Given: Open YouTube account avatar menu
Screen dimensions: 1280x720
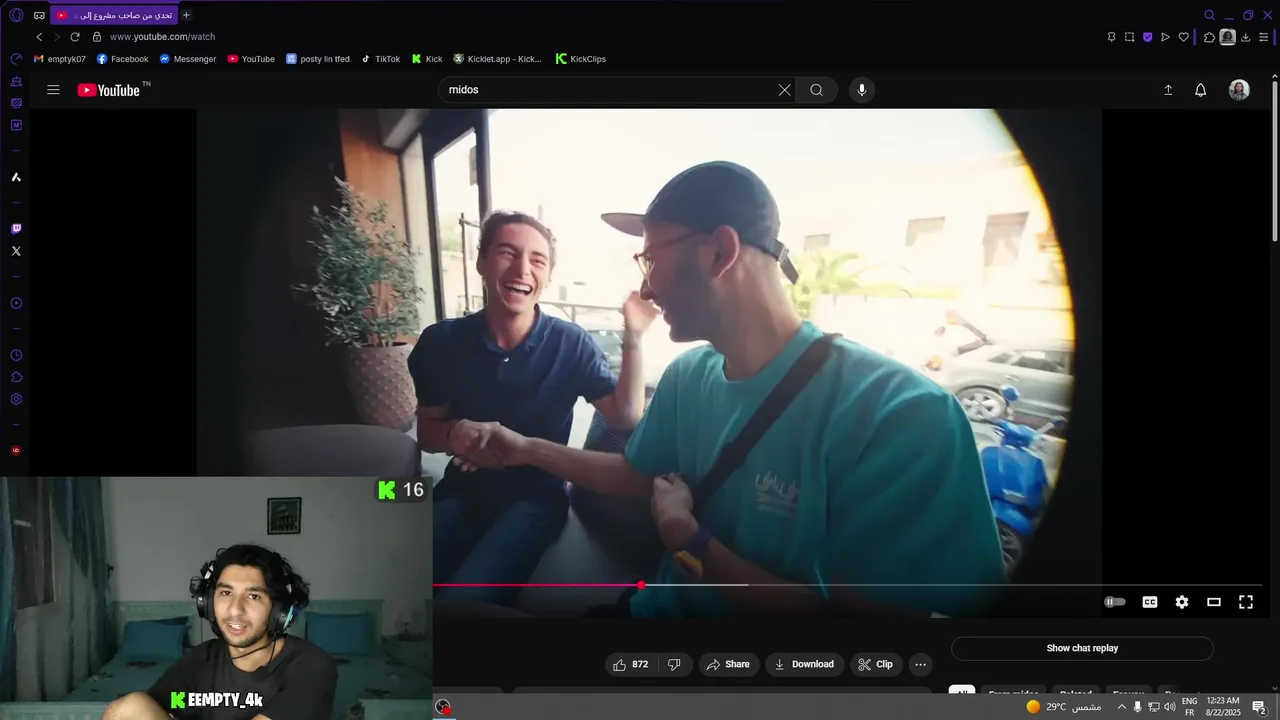Looking at the screenshot, I should click(1239, 90).
